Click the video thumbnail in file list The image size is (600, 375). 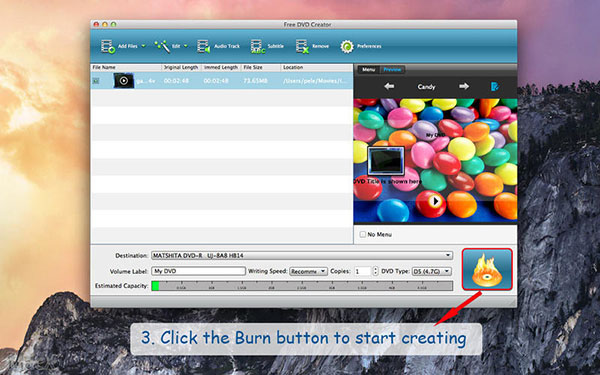[x=124, y=81]
